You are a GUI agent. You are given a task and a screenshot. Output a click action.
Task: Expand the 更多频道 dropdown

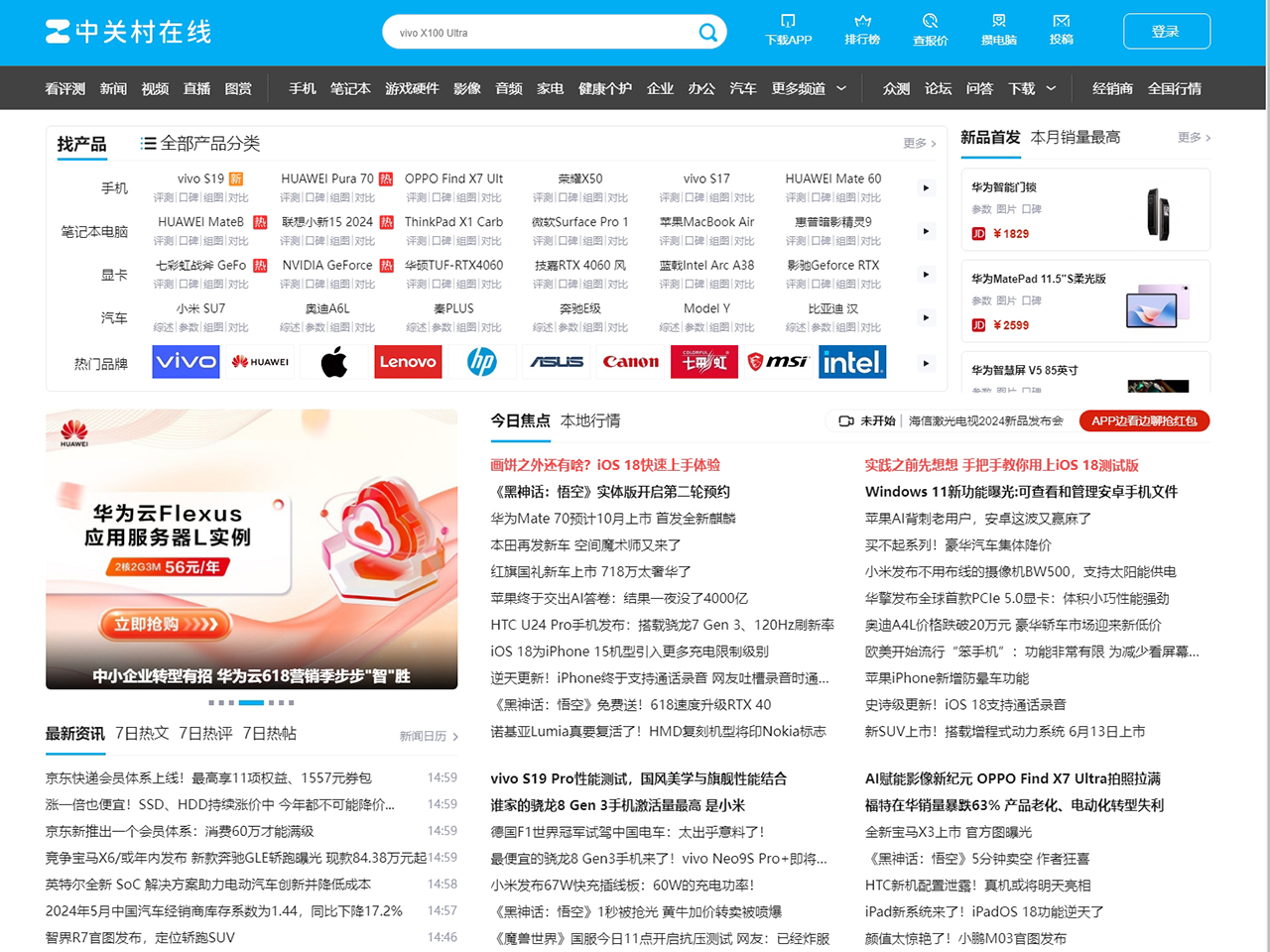(x=841, y=88)
